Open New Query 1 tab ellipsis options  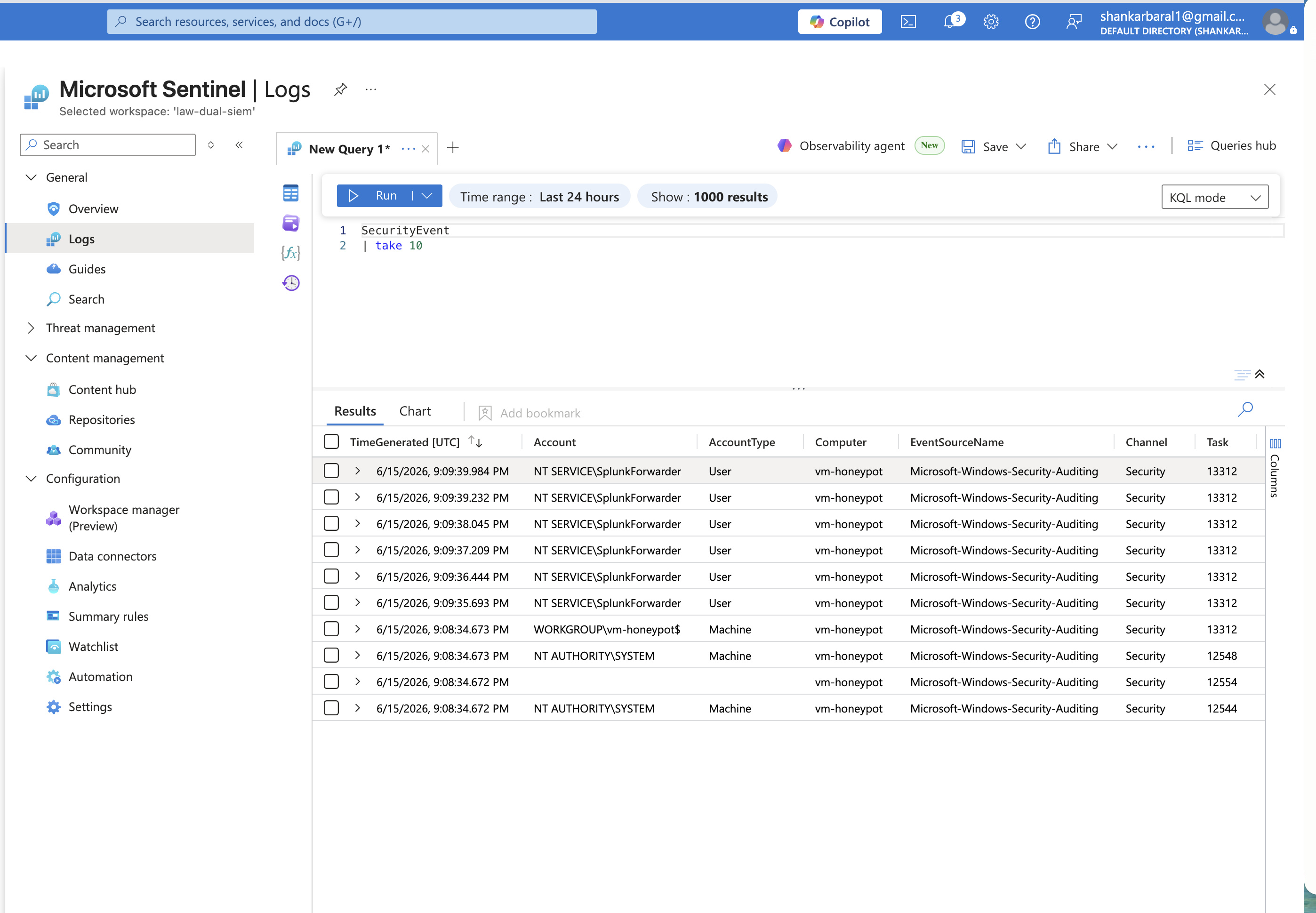(x=408, y=149)
